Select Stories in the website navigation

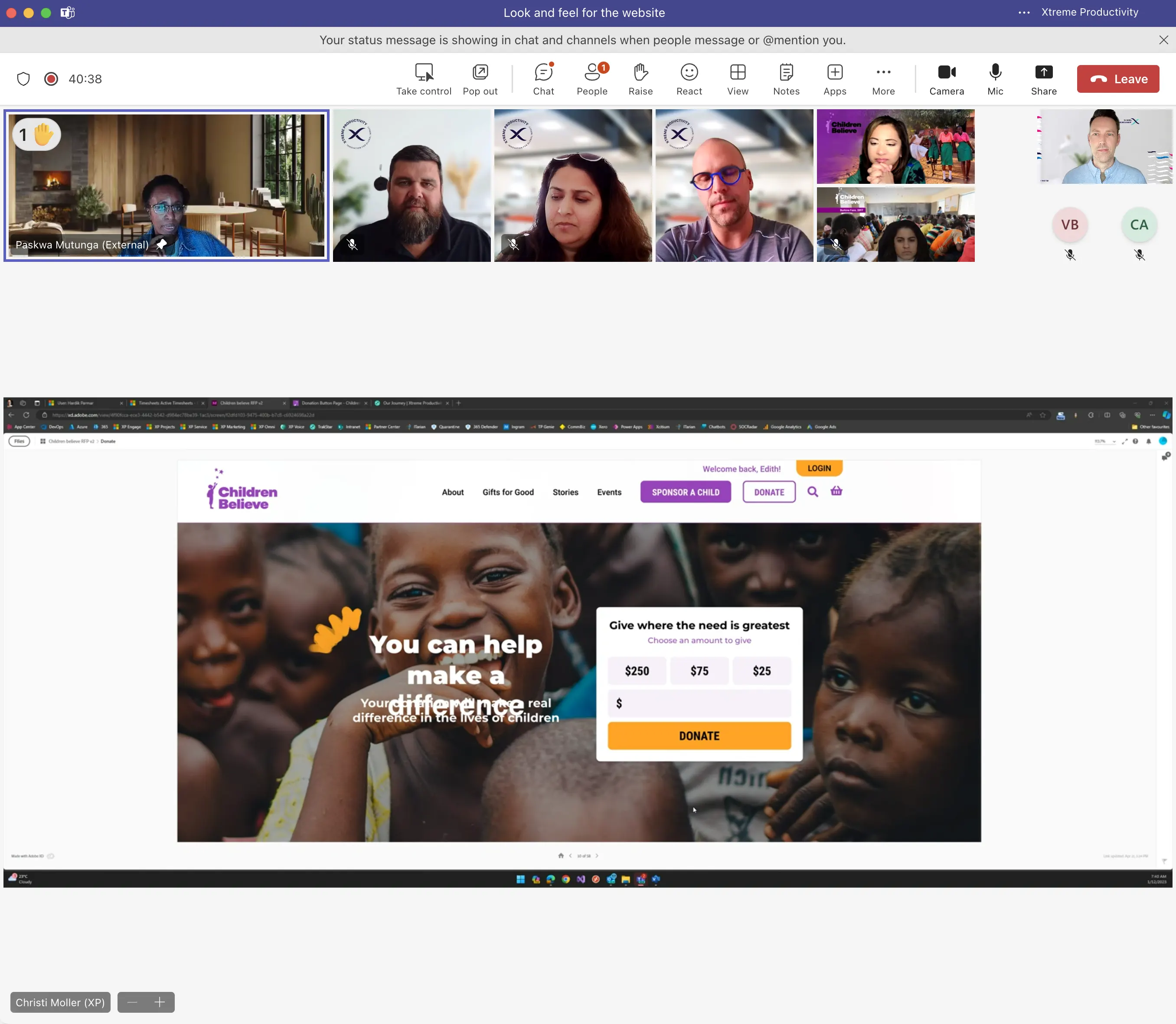[565, 492]
